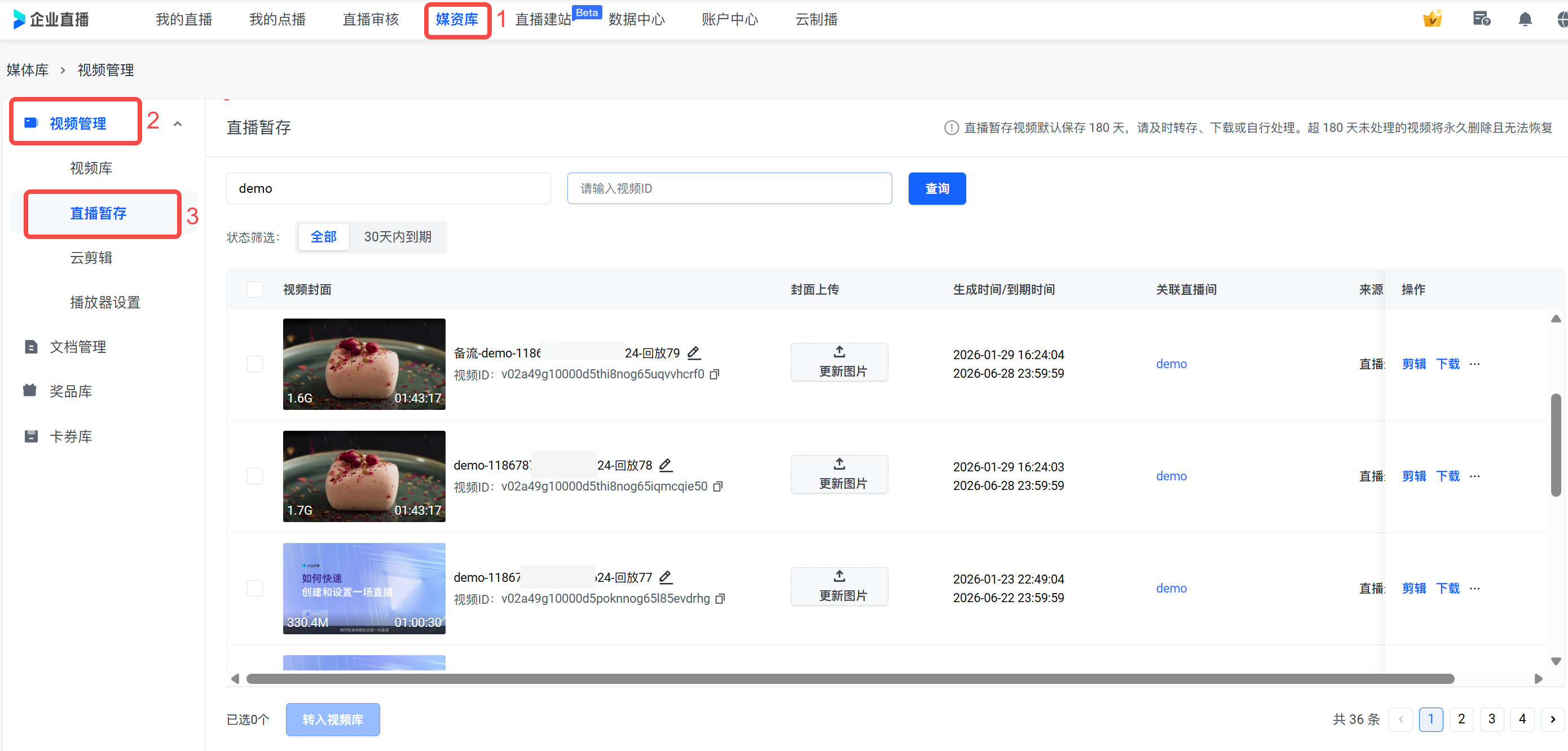Viewport: 1568px width, 751px height.
Task: Click the 卡券库 sidebar icon
Action: 31,436
